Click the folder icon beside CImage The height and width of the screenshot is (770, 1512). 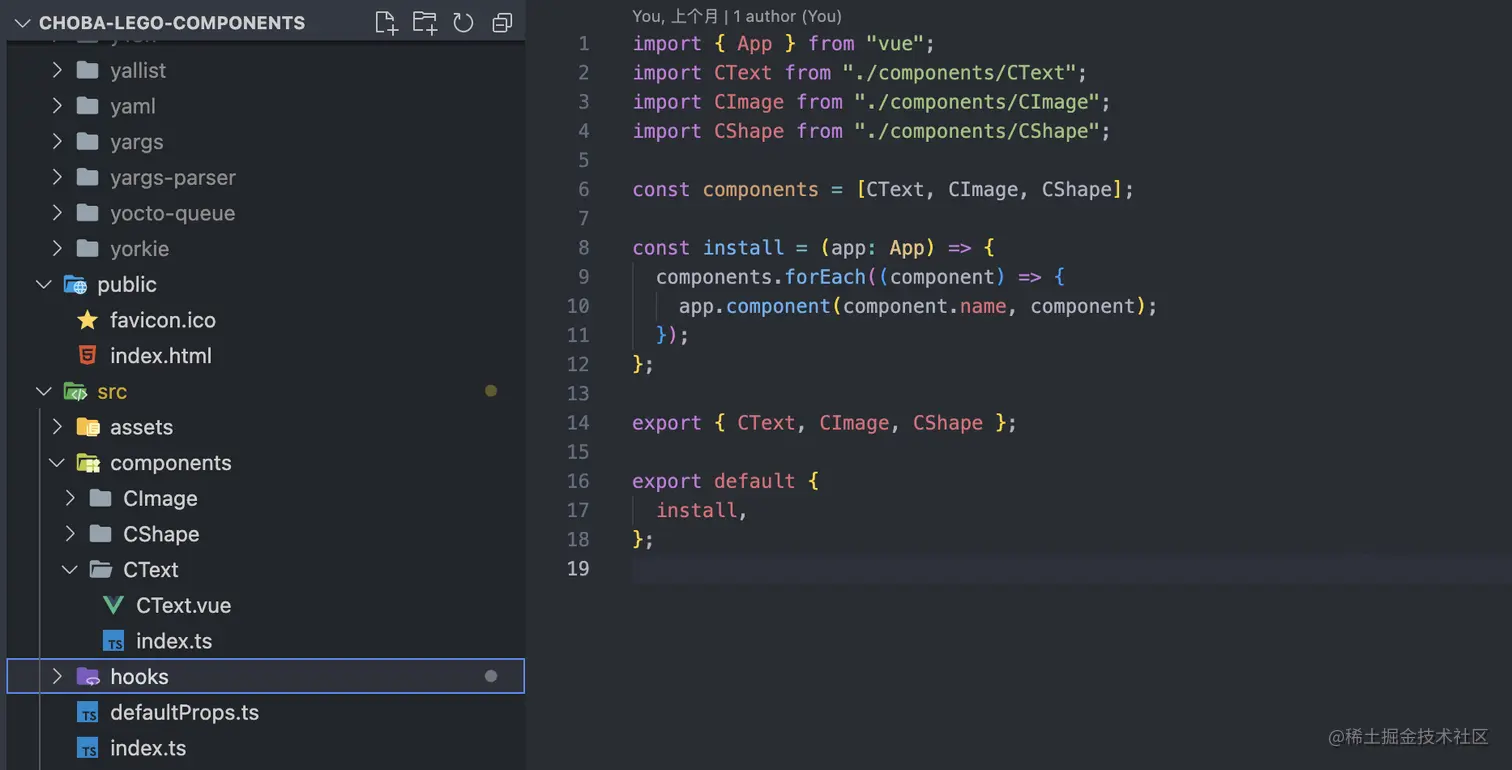point(101,498)
